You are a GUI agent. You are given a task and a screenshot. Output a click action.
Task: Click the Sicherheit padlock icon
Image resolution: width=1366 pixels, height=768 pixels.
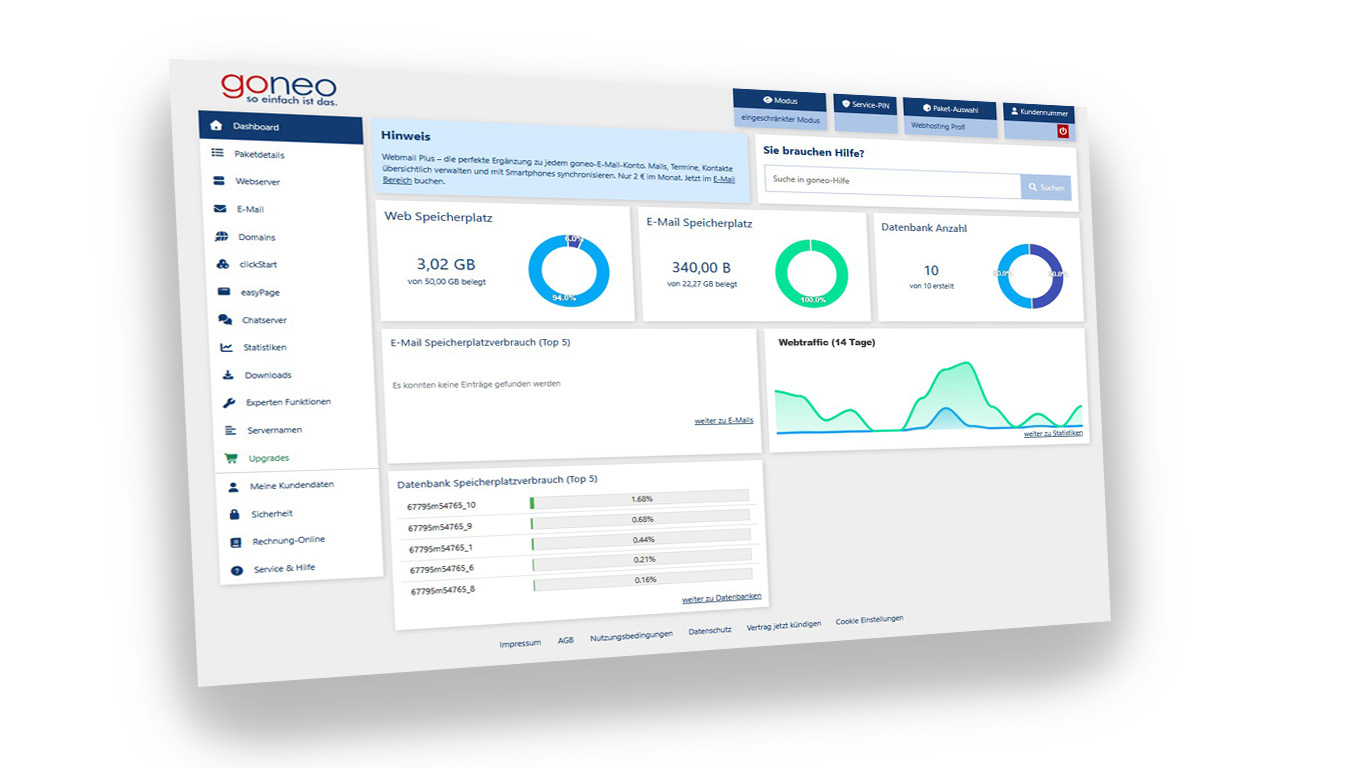point(234,514)
